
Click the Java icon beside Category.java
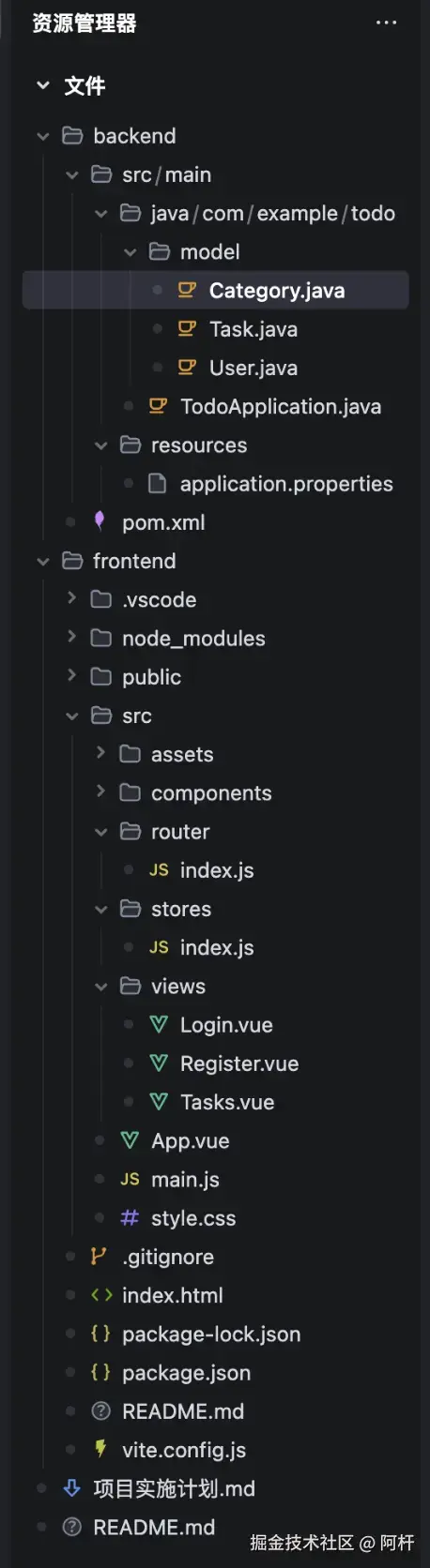click(x=187, y=290)
